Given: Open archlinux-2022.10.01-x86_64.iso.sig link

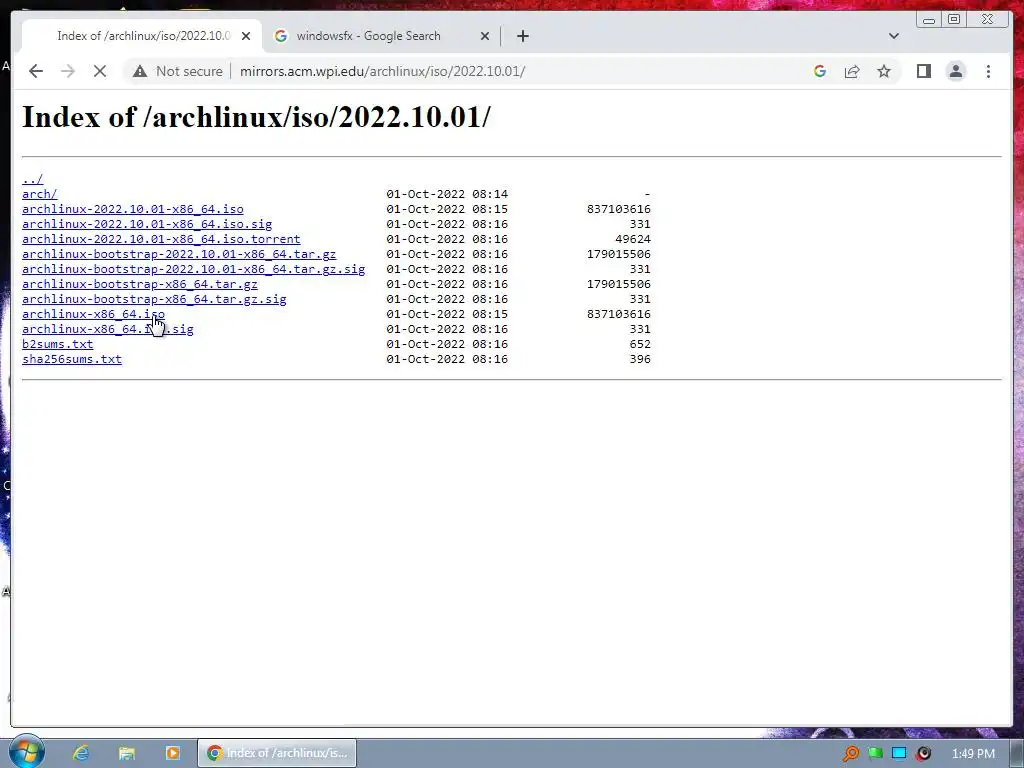Looking at the screenshot, I should (147, 224).
